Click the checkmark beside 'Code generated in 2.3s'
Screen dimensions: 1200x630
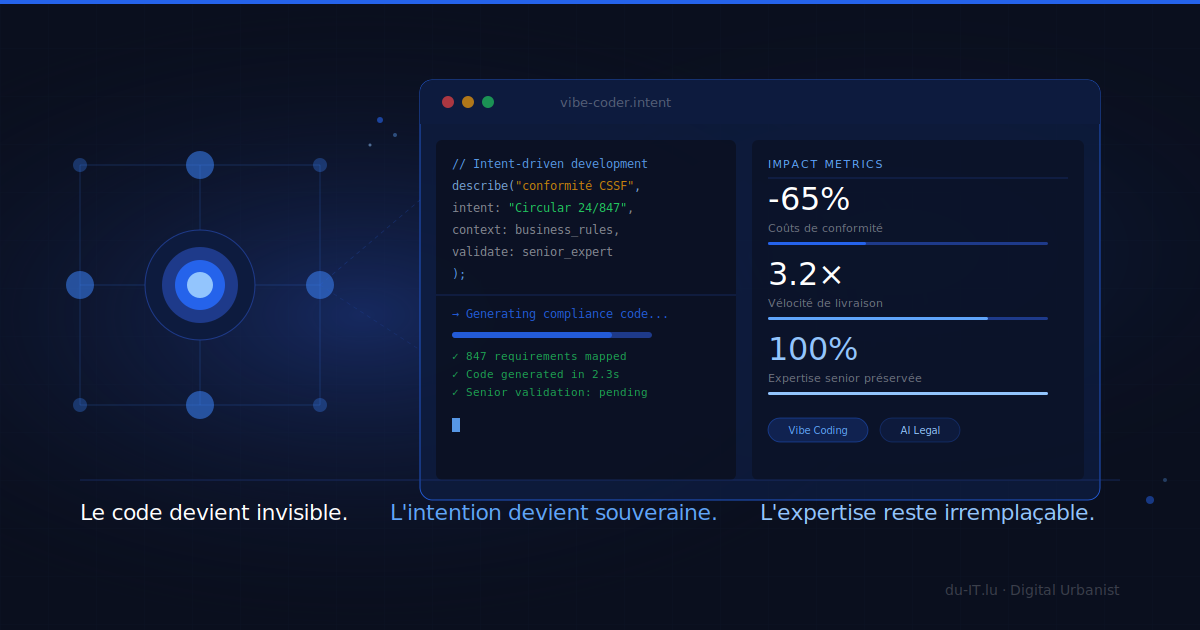pyautogui.click(x=456, y=374)
